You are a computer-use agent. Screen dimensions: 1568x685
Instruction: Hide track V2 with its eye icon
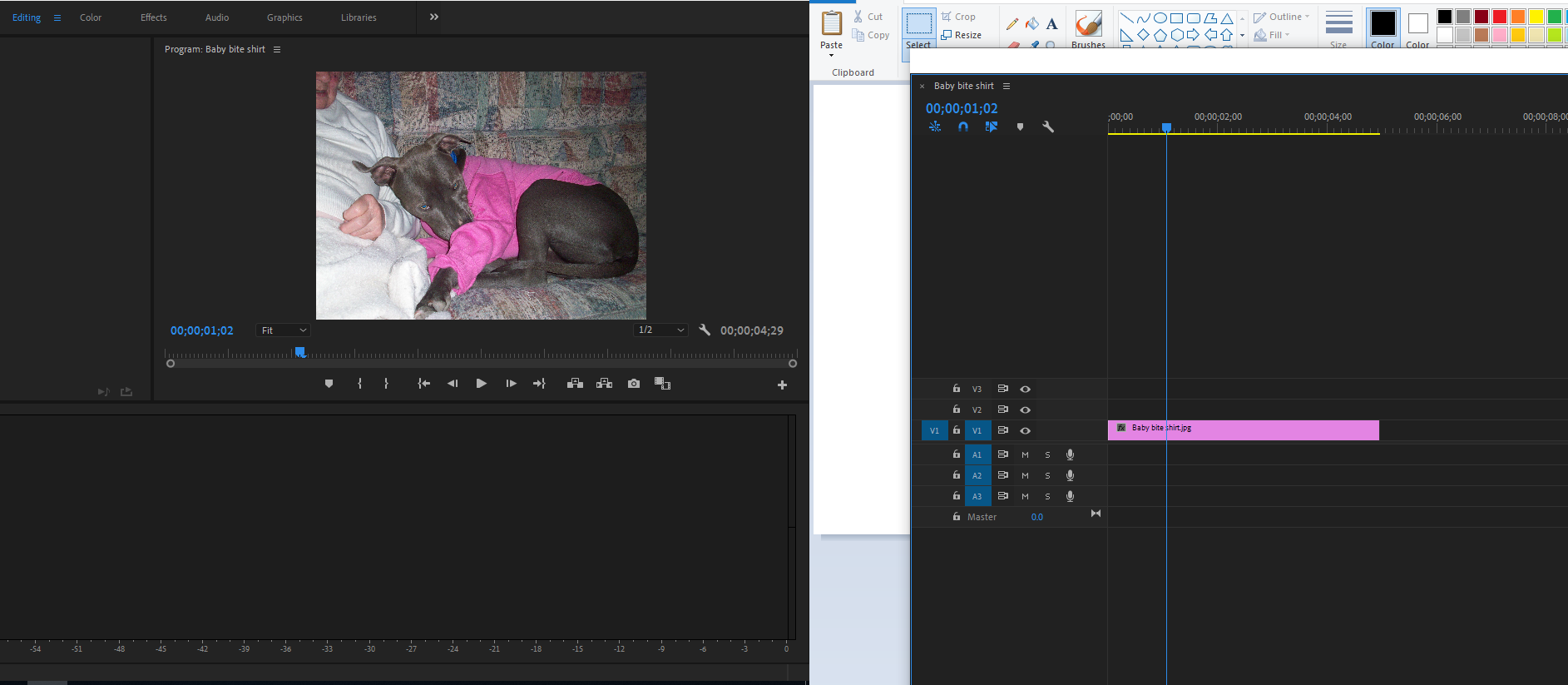[x=1026, y=410]
